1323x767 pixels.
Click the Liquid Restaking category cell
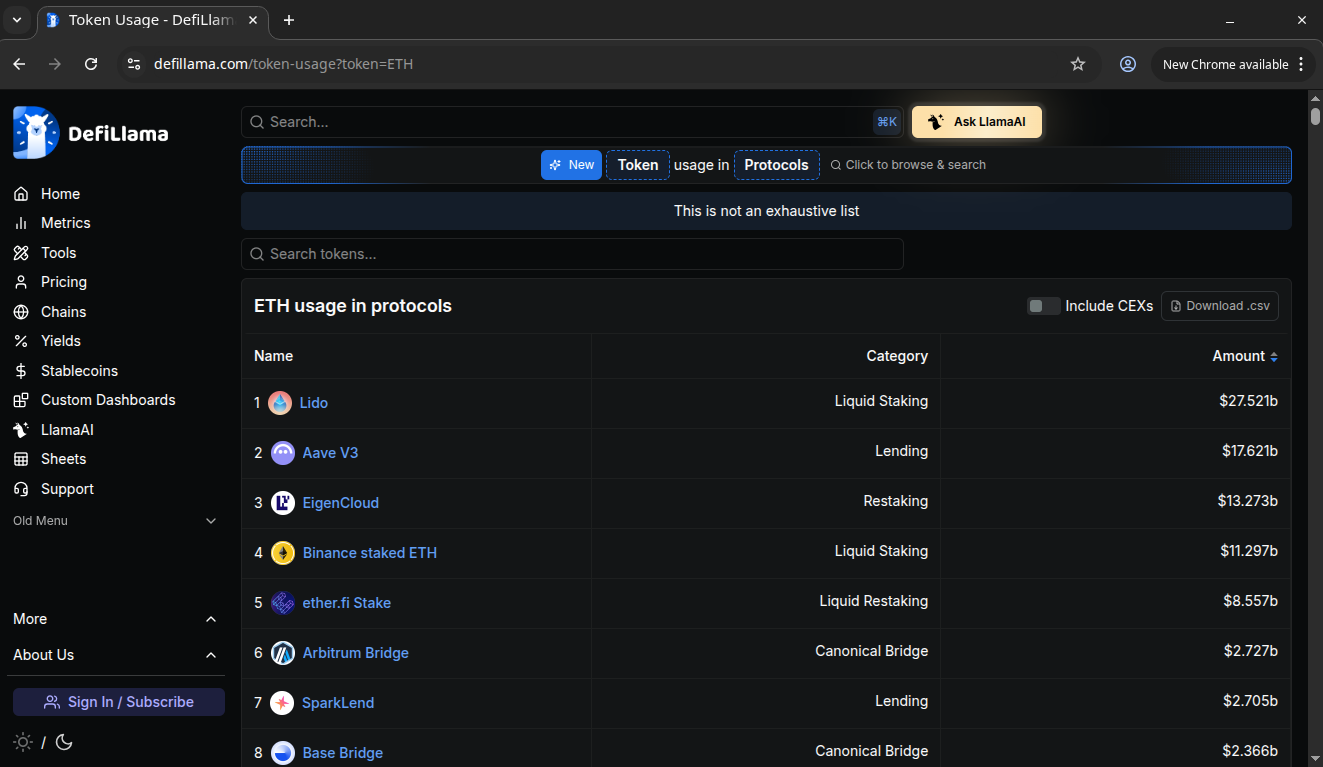coord(873,601)
